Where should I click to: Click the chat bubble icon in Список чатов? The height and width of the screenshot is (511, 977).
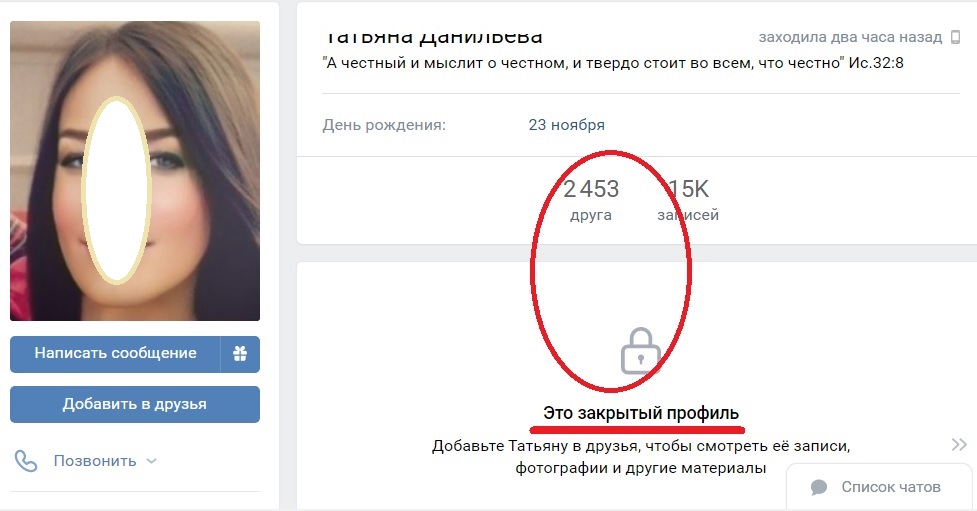819,487
